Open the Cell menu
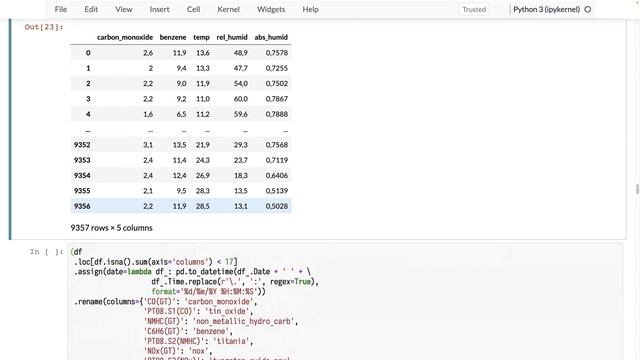Image resolution: width=640 pixels, height=360 pixels. pos(193,9)
